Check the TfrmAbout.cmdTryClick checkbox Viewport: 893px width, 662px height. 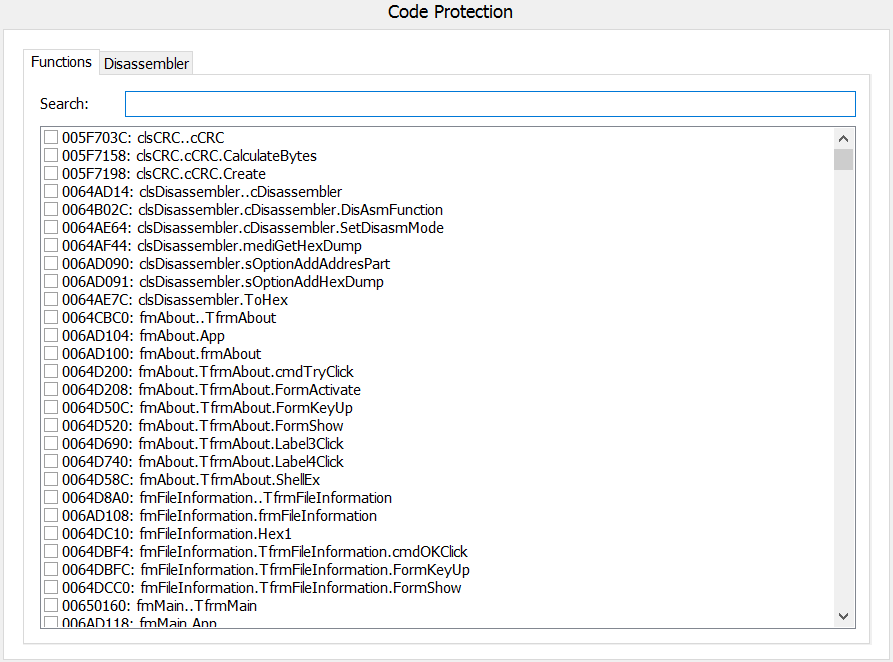tap(51, 371)
